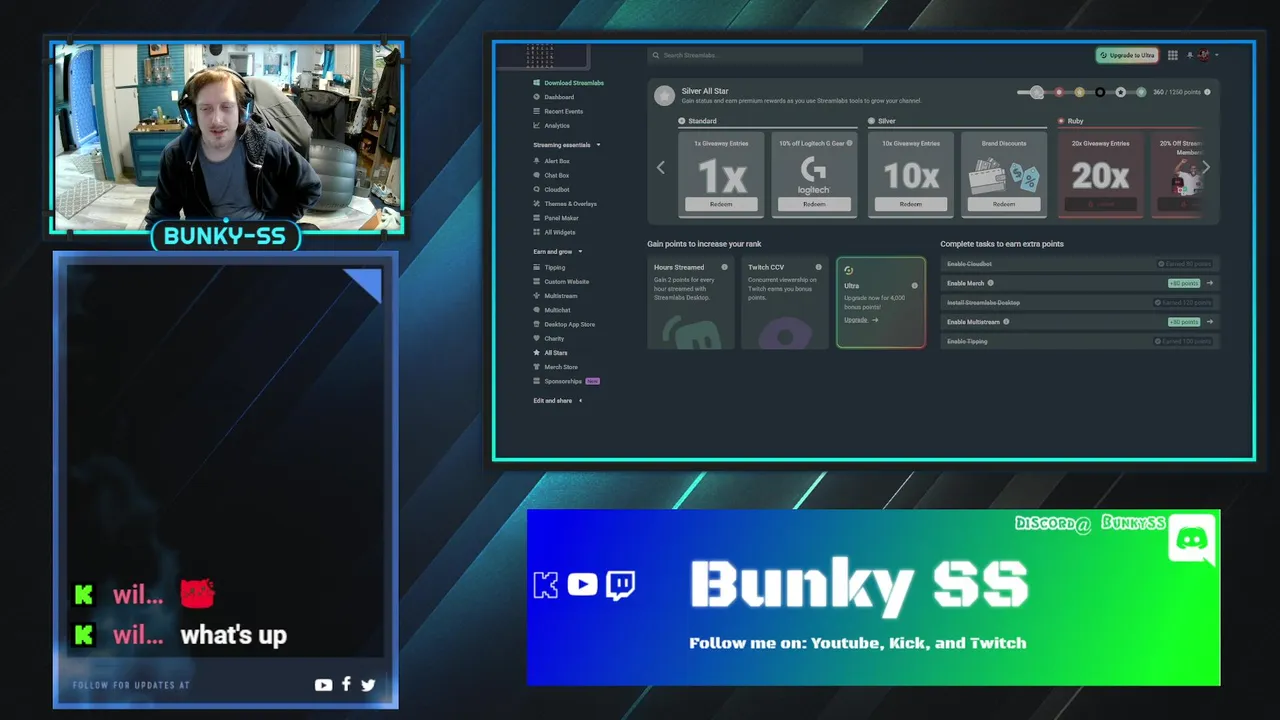Click the YouTube icon on Bunky SS banner

(x=582, y=584)
